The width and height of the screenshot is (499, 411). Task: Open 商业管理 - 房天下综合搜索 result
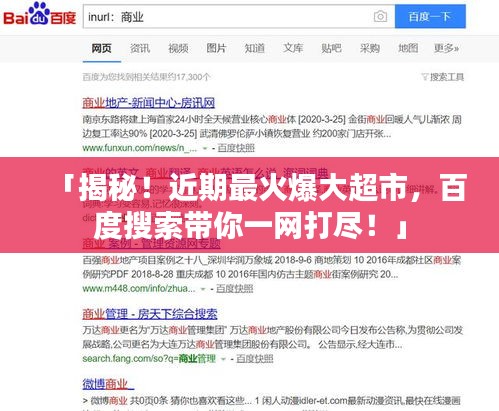point(150,314)
